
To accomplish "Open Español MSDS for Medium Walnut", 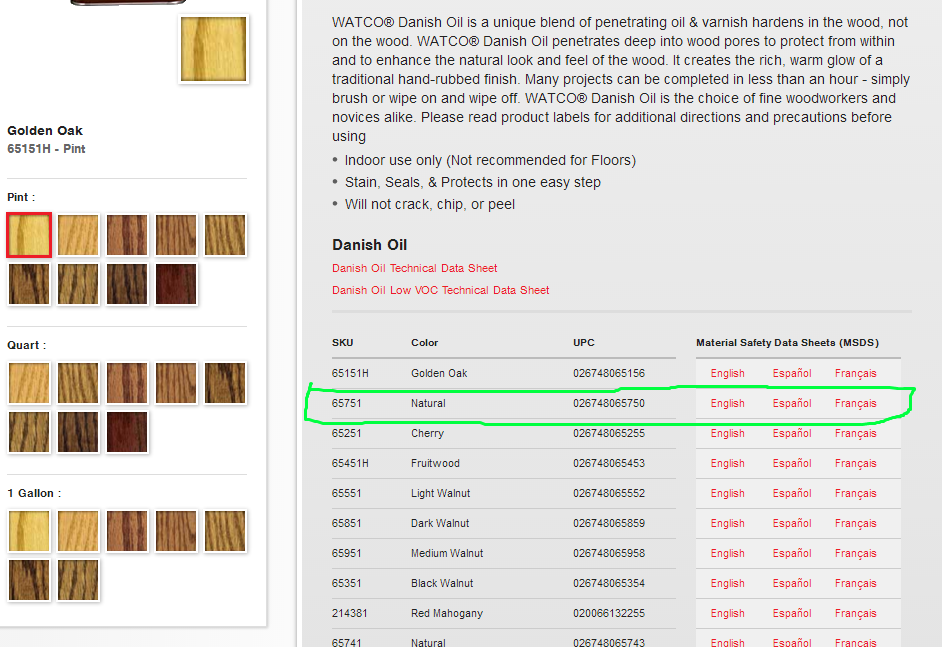I will [x=792, y=554].
